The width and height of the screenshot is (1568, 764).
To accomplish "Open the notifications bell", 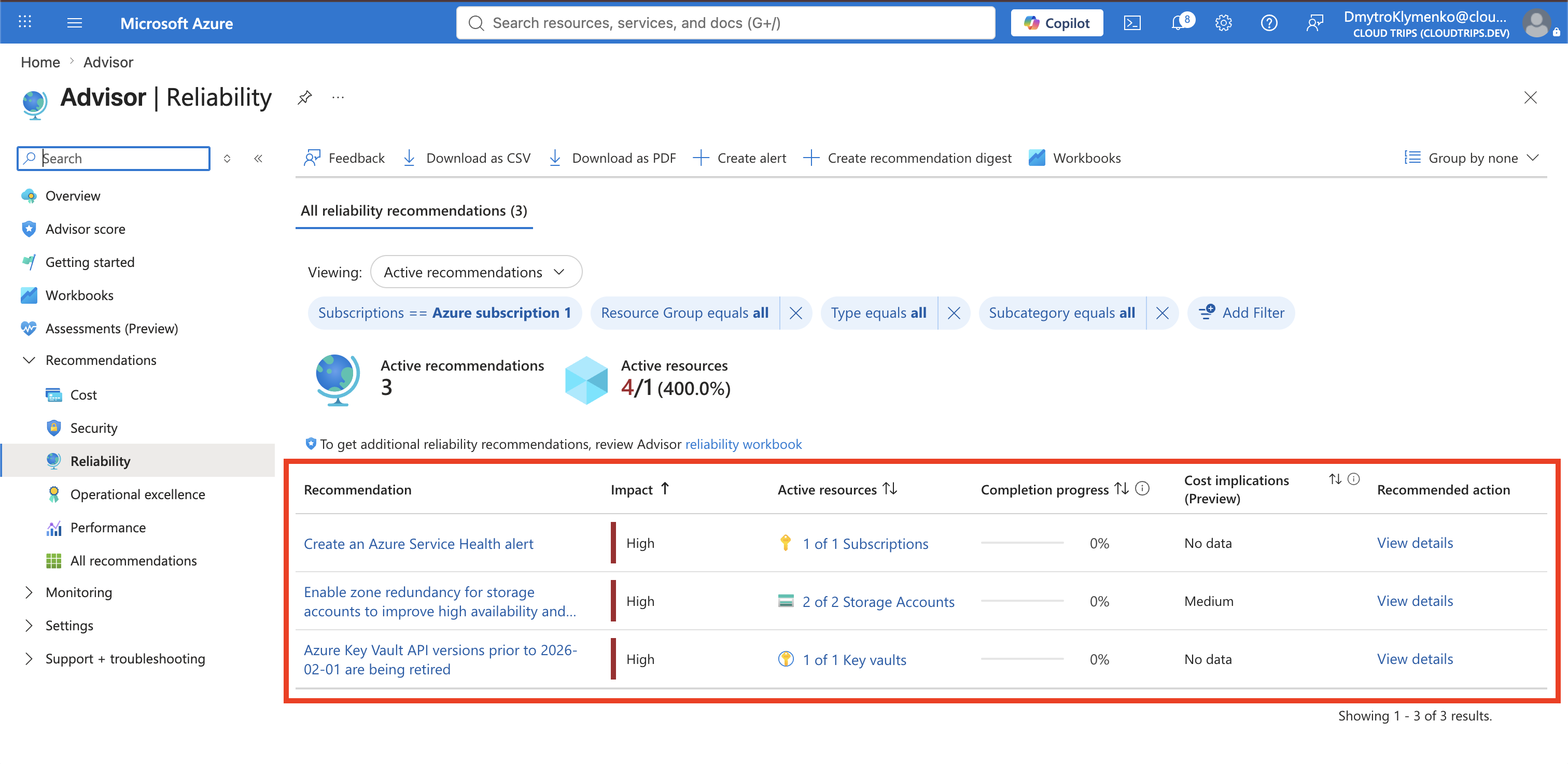I will (x=1179, y=23).
